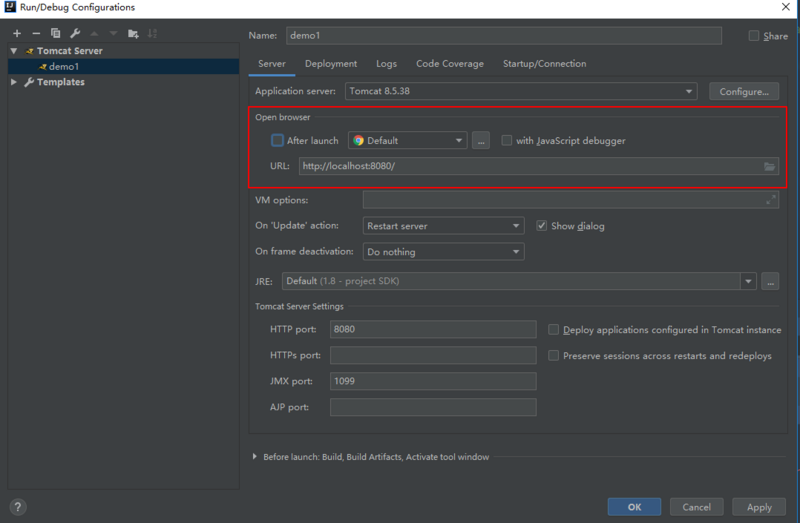The width and height of the screenshot is (800, 523).
Task: Click the Apply button
Action: click(759, 507)
